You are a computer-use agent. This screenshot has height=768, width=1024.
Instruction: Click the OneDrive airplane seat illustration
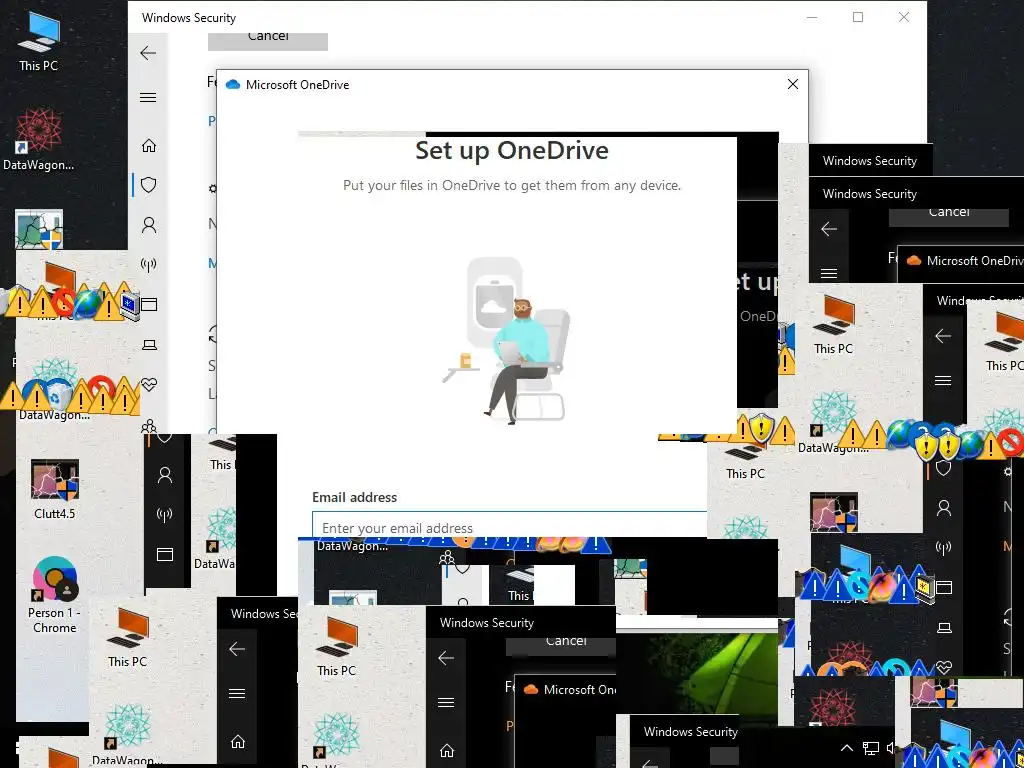507,341
